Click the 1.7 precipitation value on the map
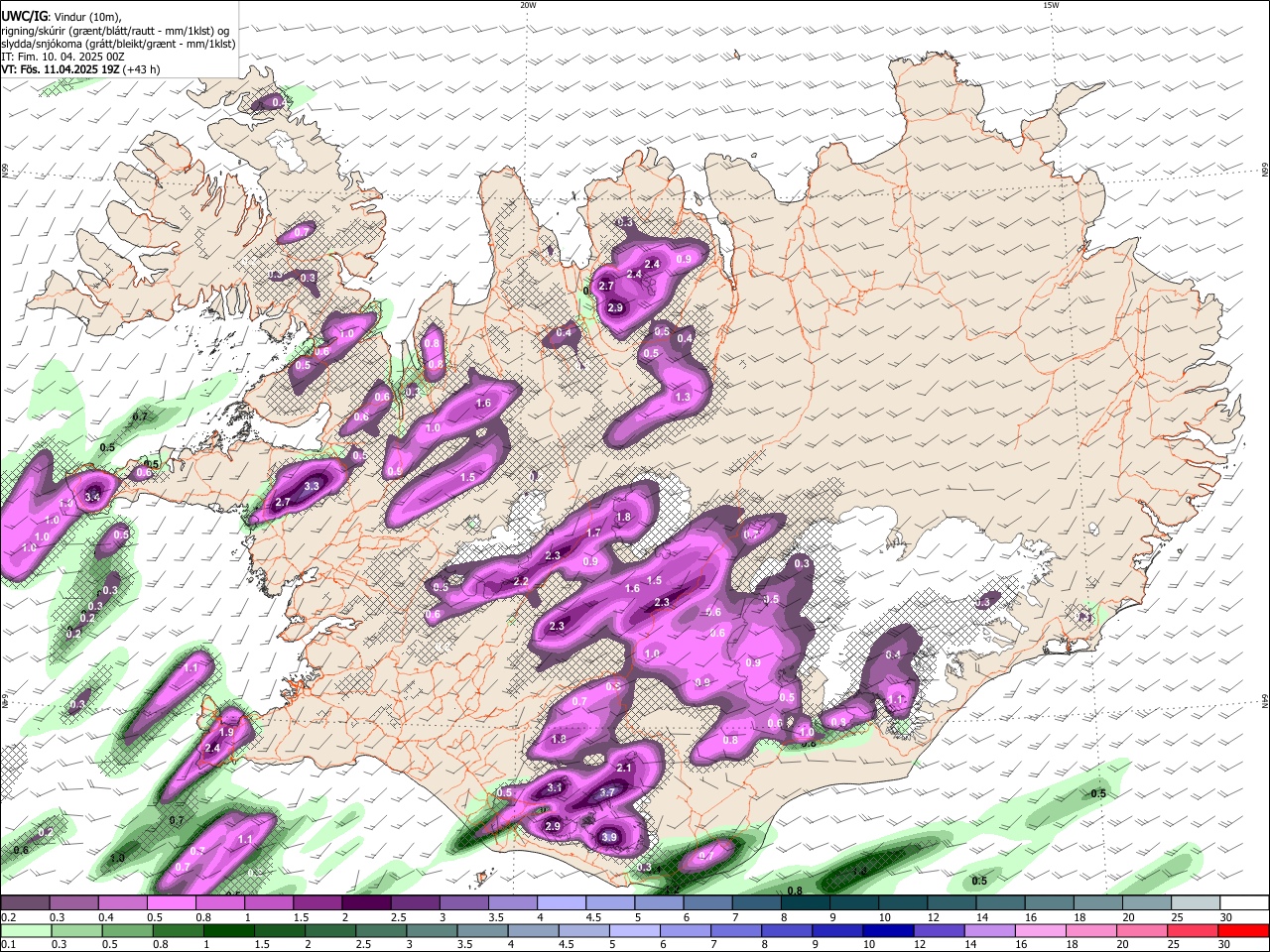 pyautogui.click(x=593, y=533)
